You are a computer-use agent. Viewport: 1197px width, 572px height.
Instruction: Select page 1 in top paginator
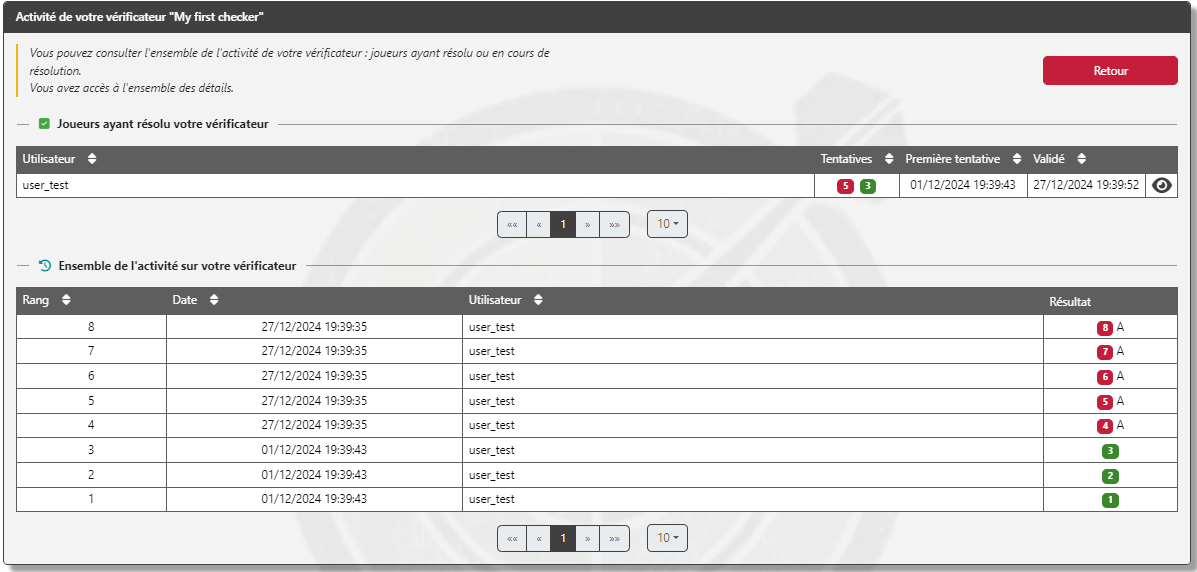563,225
